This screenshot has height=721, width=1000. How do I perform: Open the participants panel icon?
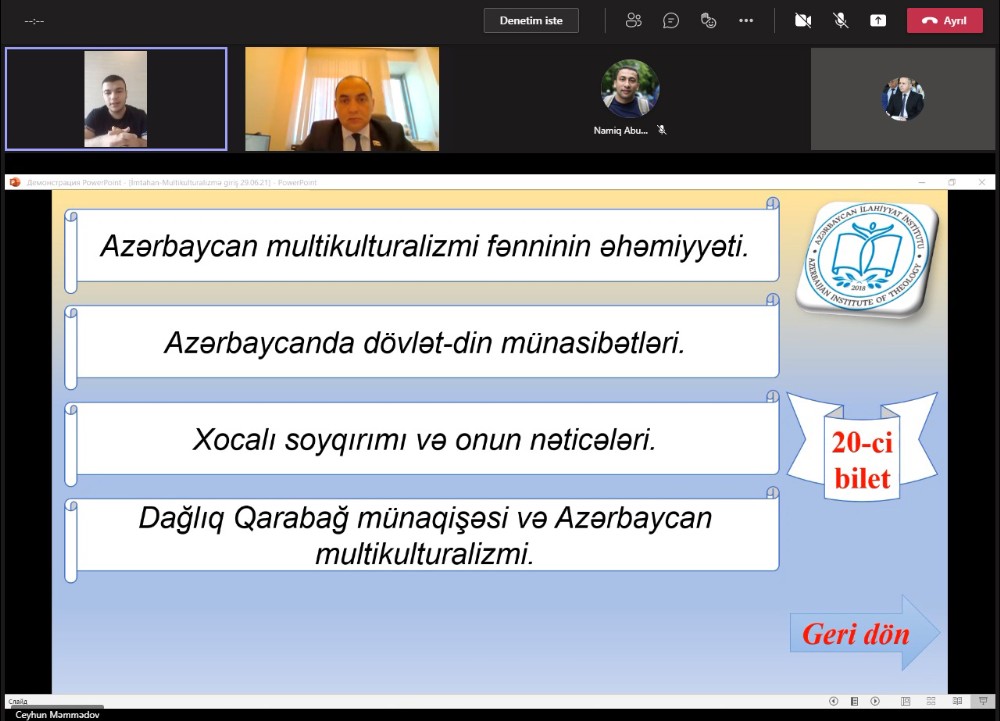[633, 20]
